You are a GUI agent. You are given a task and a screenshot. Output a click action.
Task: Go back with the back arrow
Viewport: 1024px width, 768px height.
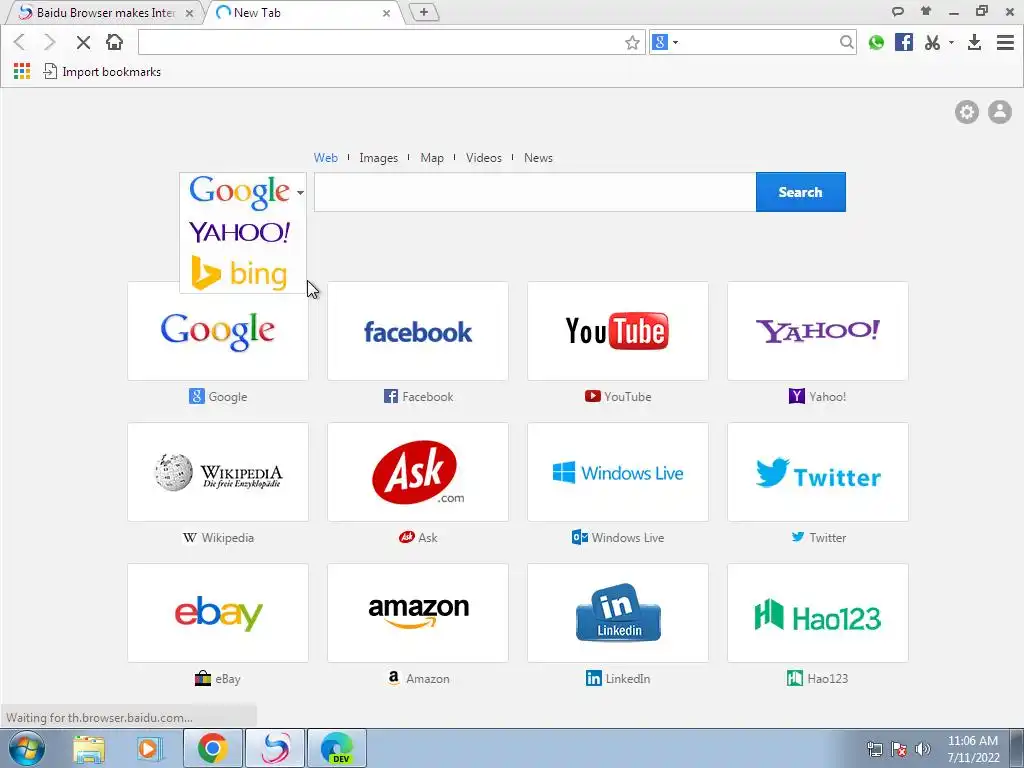20,42
